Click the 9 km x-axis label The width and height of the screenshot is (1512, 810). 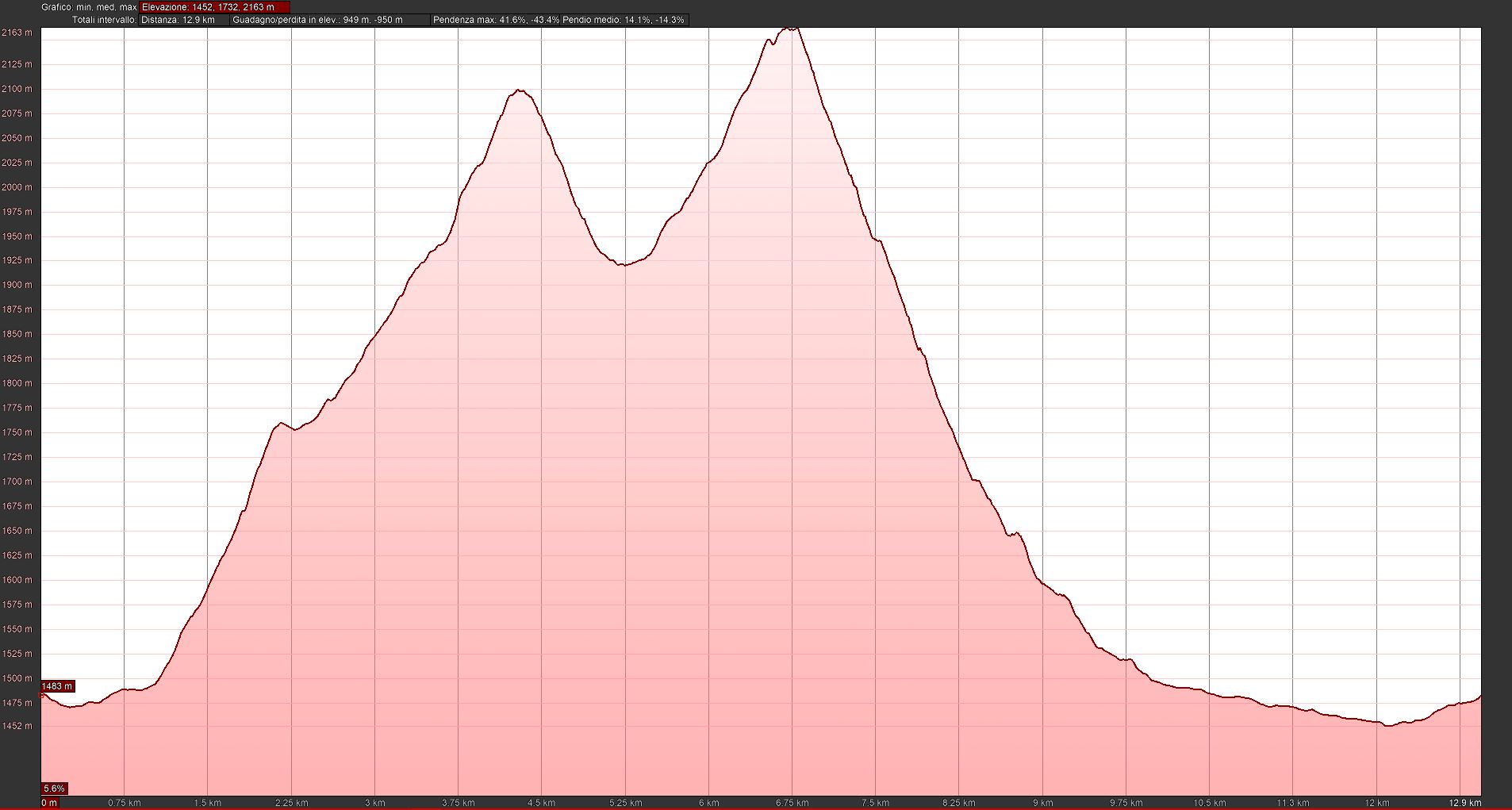1042,803
